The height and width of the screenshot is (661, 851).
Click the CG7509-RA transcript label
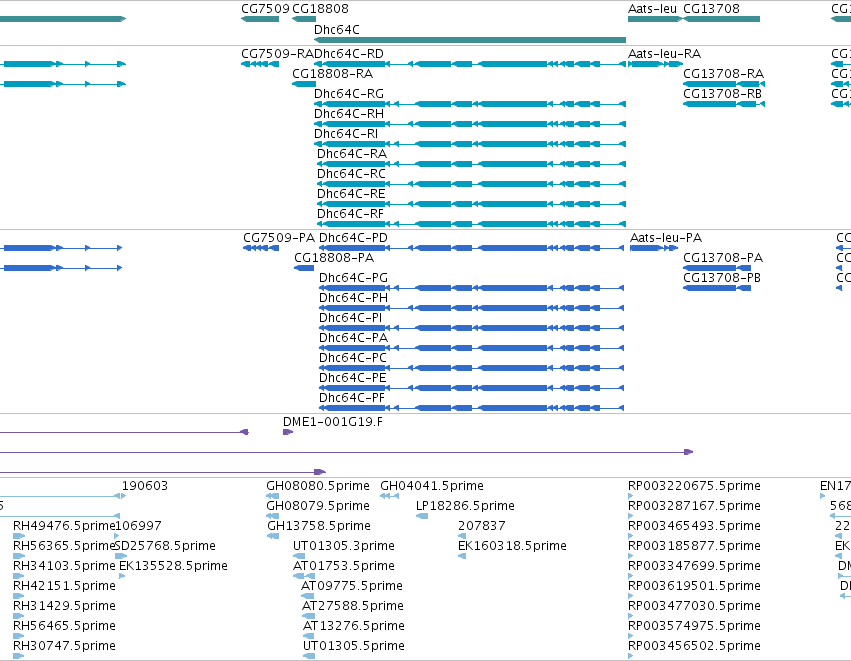click(x=278, y=54)
